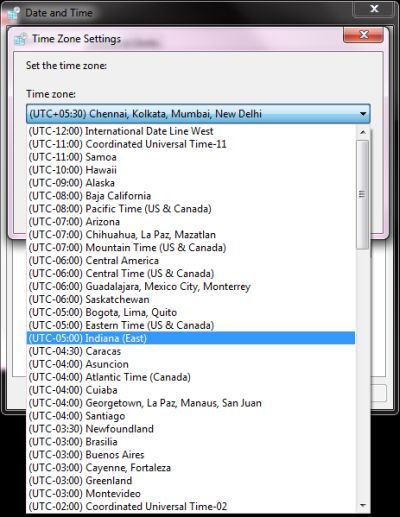Select Bogota, Lima, Quito entry
400x517 pixels.
(191, 312)
